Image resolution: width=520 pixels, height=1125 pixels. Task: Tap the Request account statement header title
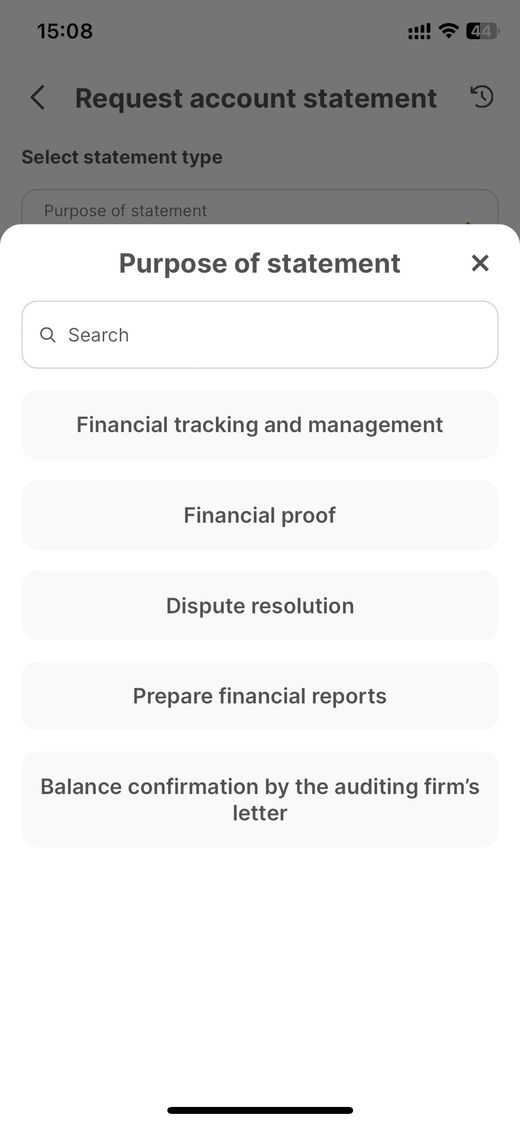coord(256,98)
